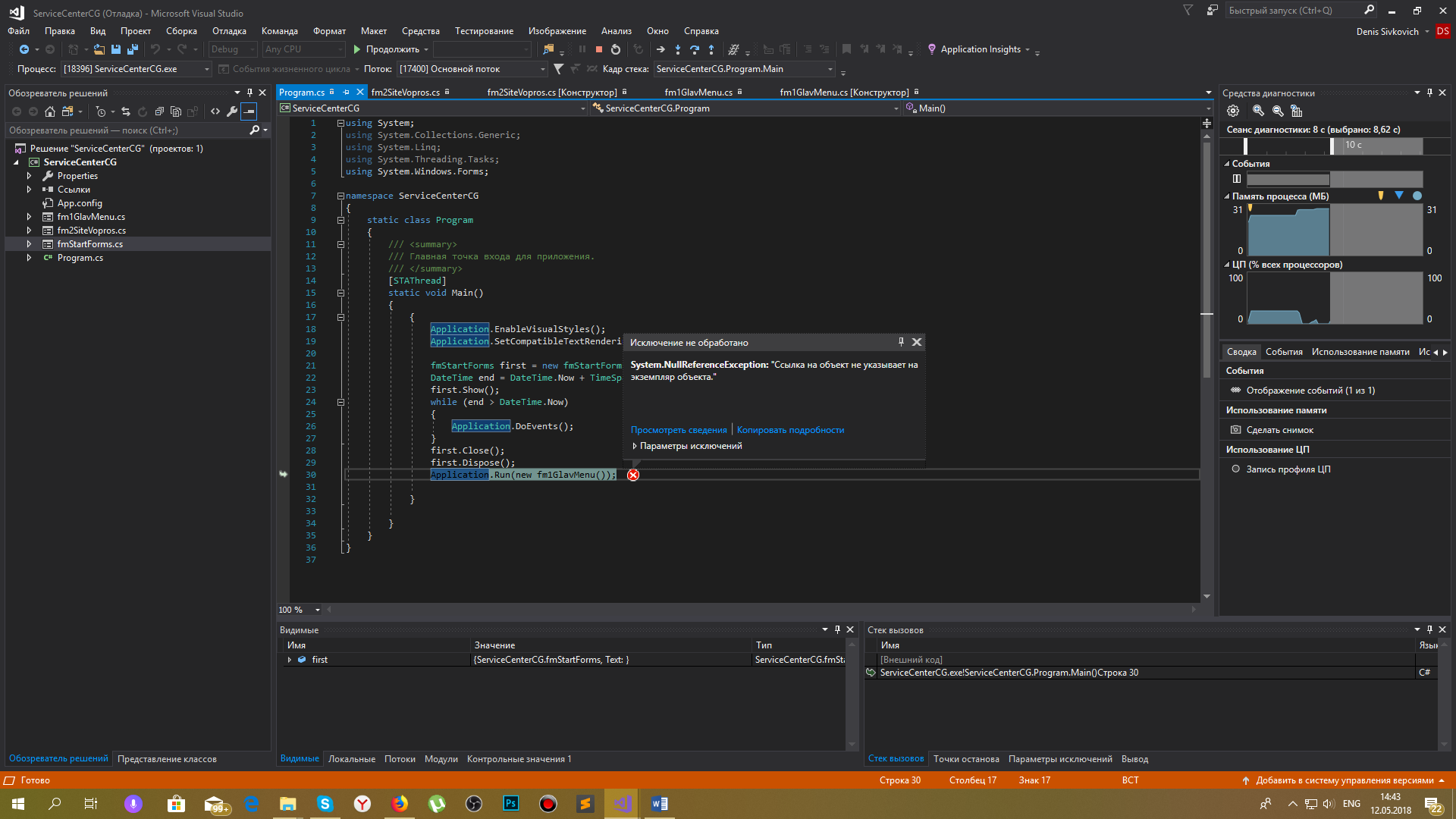Image resolution: width=1456 pixels, height=819 pixels.
Task: Reset diagnostics view icon
Action: coord(1297,111)
